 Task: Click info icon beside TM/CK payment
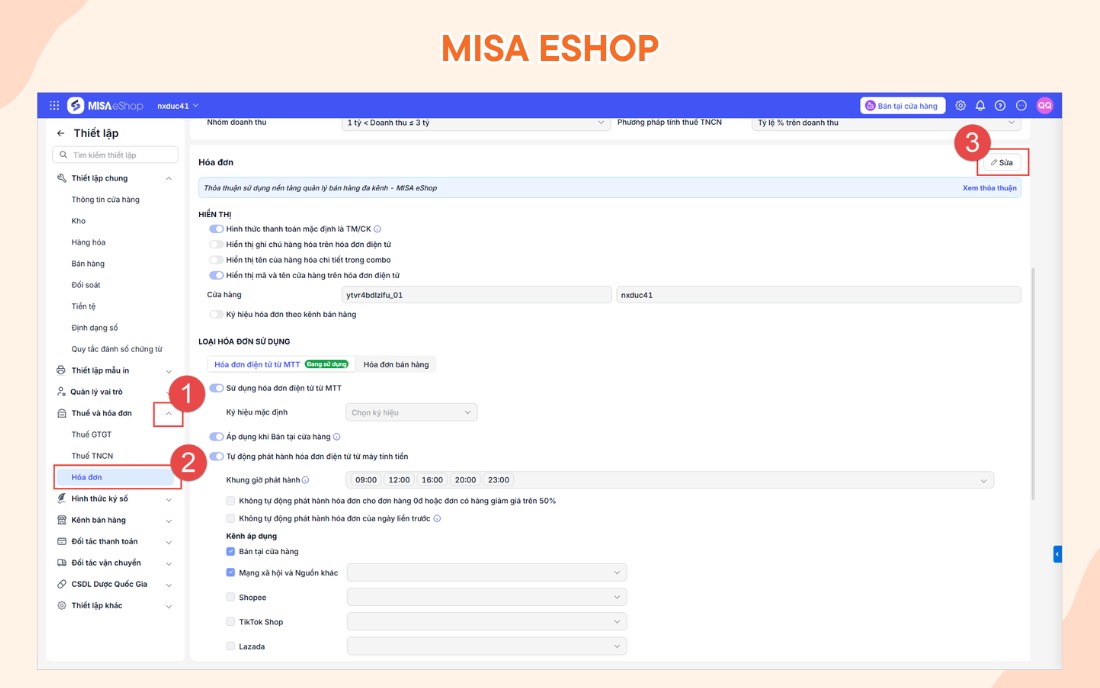tap(377, 229)
